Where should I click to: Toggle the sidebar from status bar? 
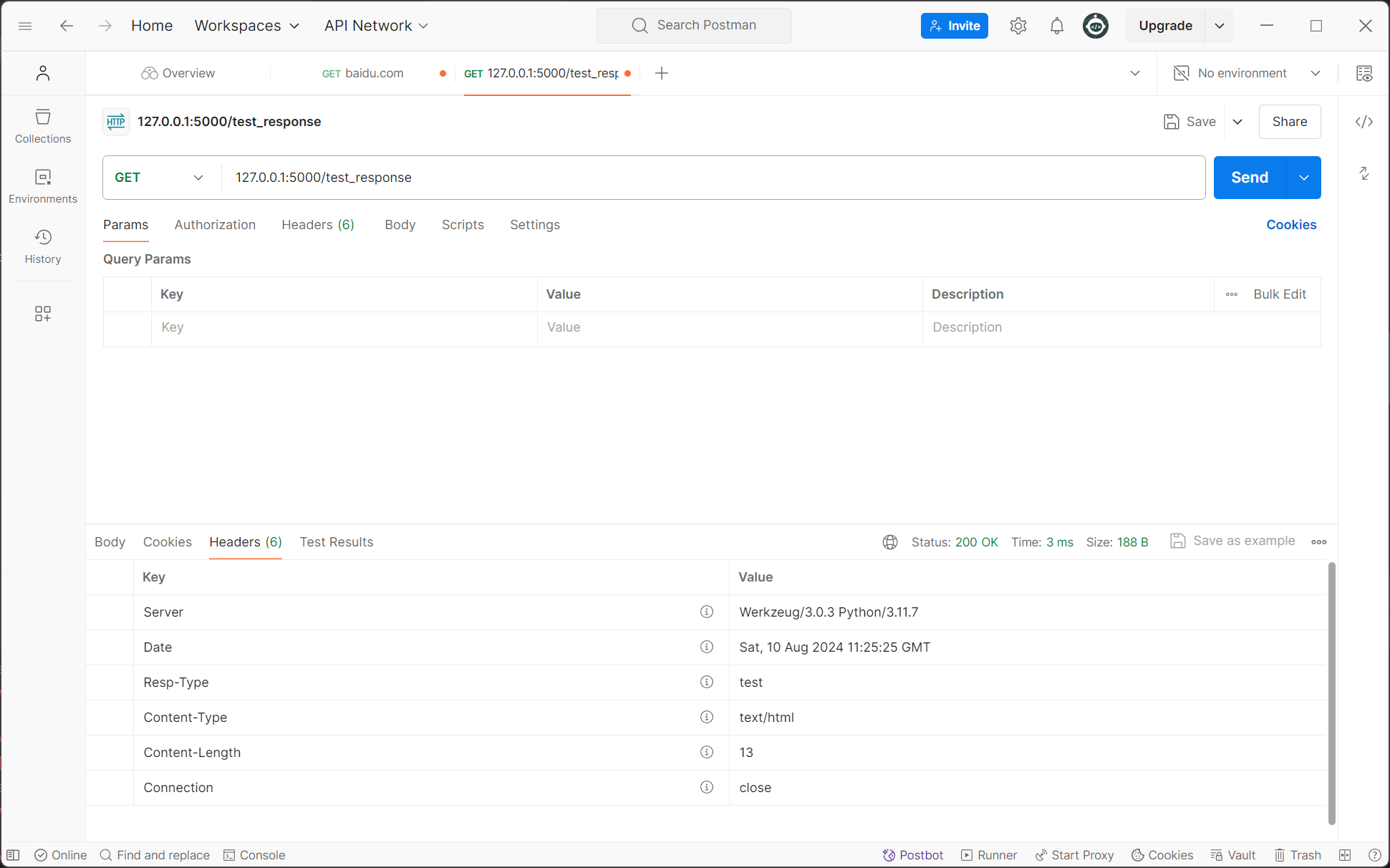click(x=14, y=855)
